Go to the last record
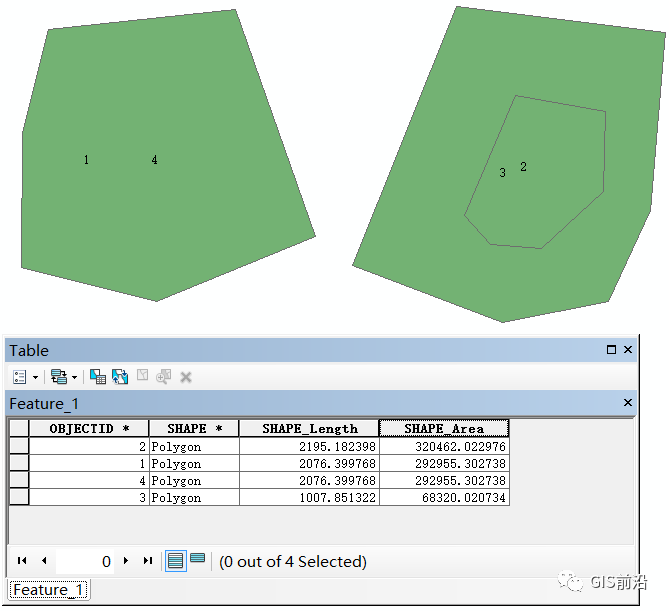 (148, 561)
